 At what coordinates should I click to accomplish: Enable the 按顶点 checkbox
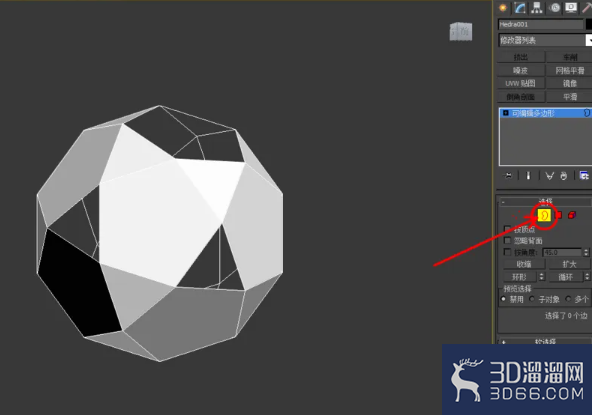508,229
